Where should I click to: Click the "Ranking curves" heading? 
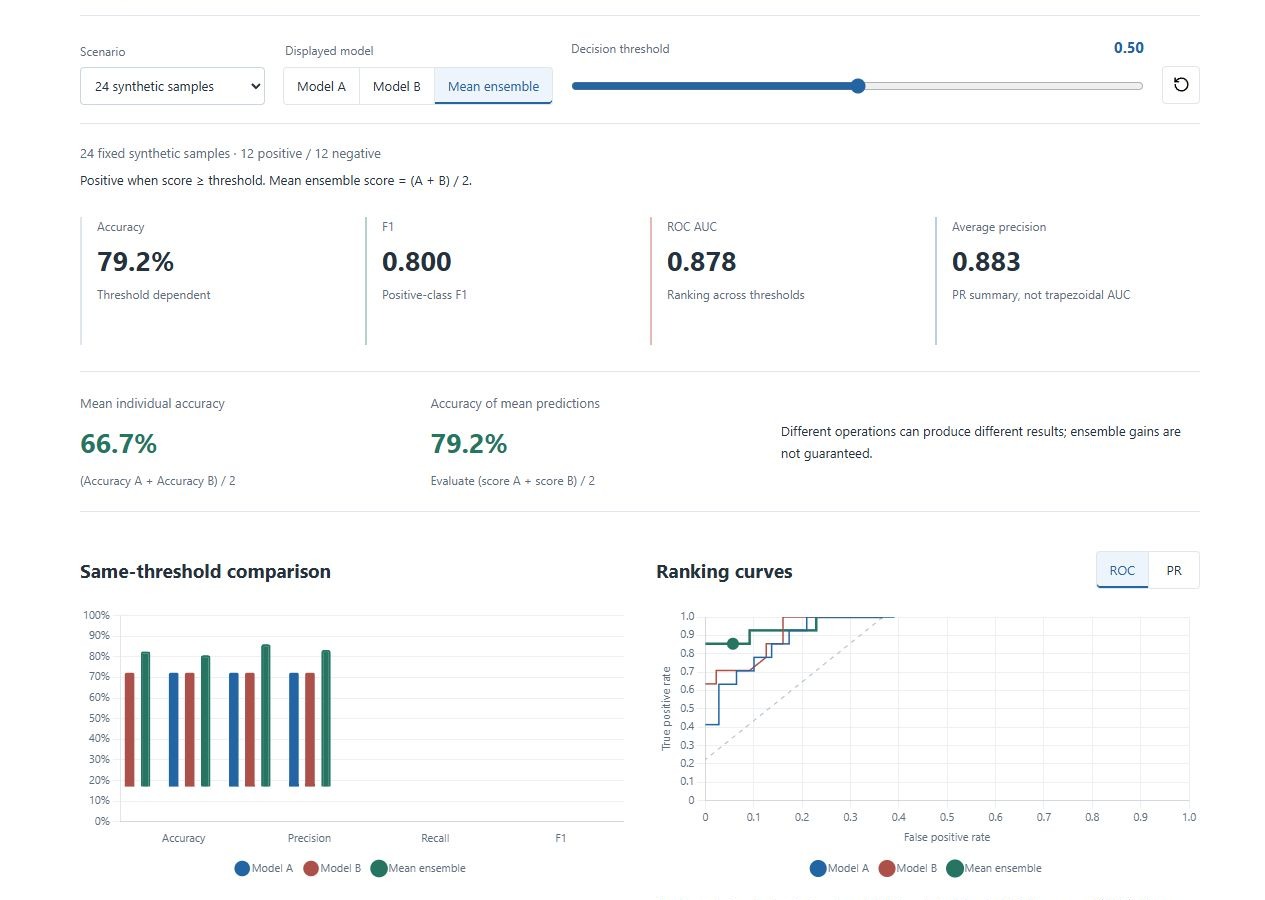point(724,572)
